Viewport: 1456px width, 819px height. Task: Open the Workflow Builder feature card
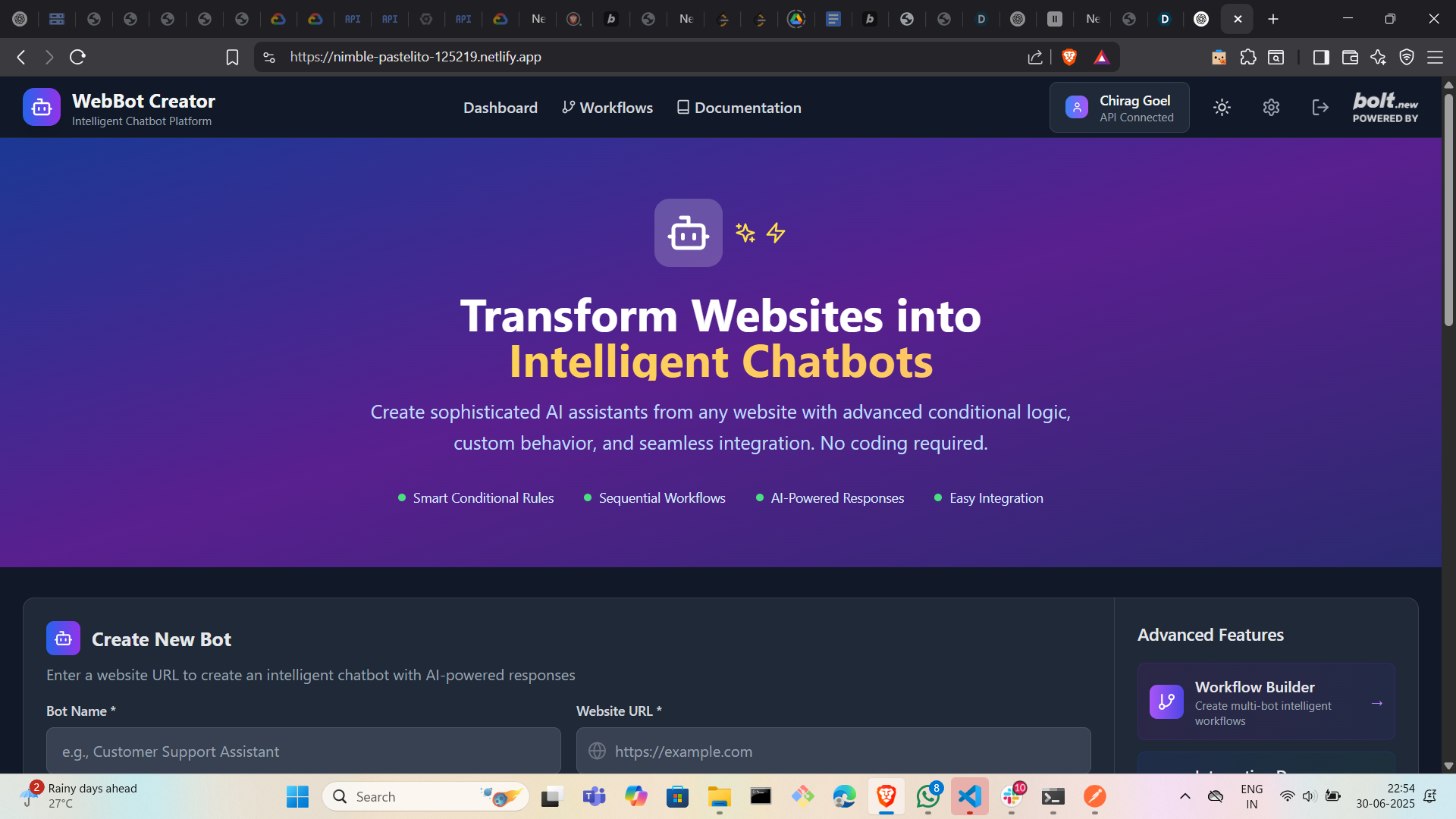point(1266,702)
